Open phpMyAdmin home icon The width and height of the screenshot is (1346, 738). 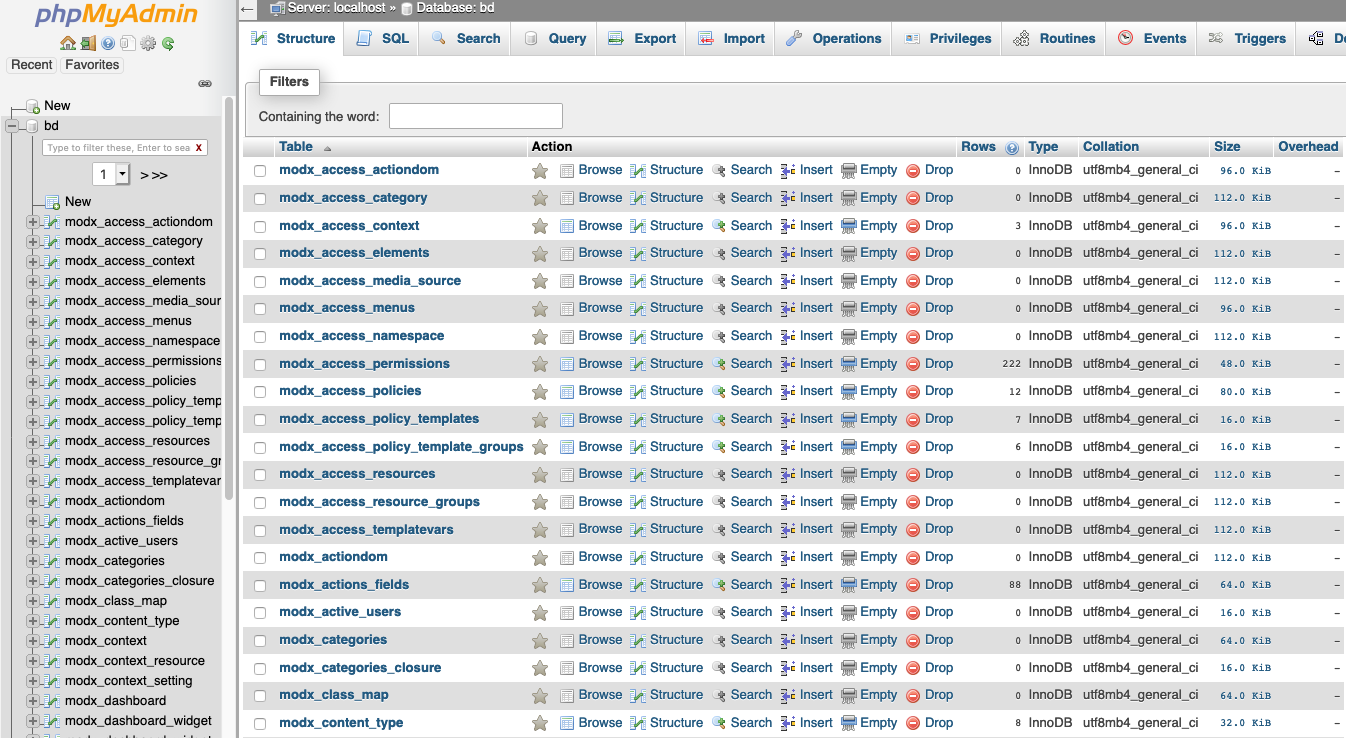point(67,43)
